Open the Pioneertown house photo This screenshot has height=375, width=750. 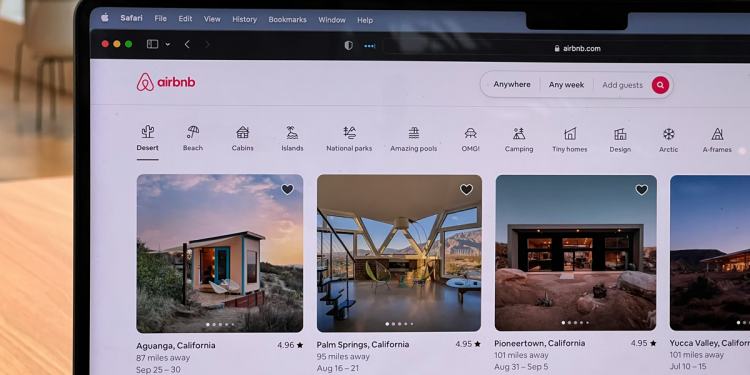[576, 253]
